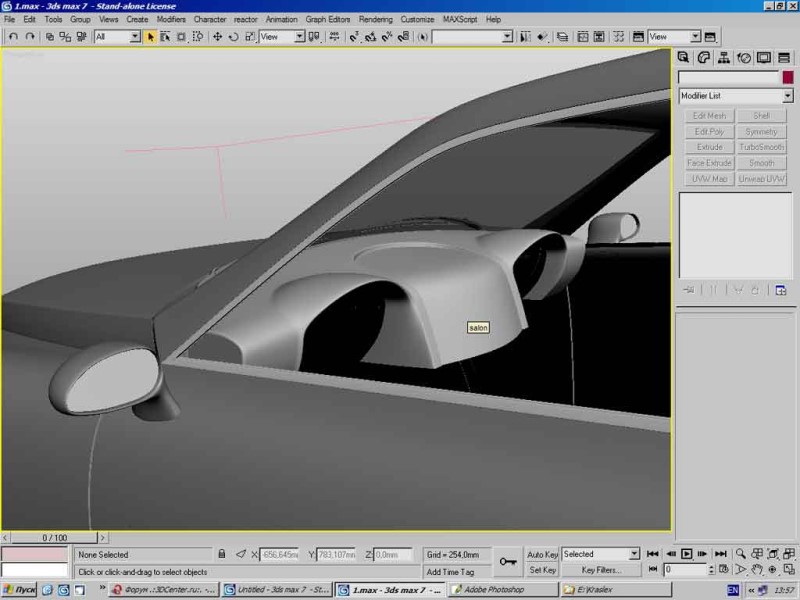Switch to the Create command panel
Screen dimensions: 800x600
(x=684, y=58)
